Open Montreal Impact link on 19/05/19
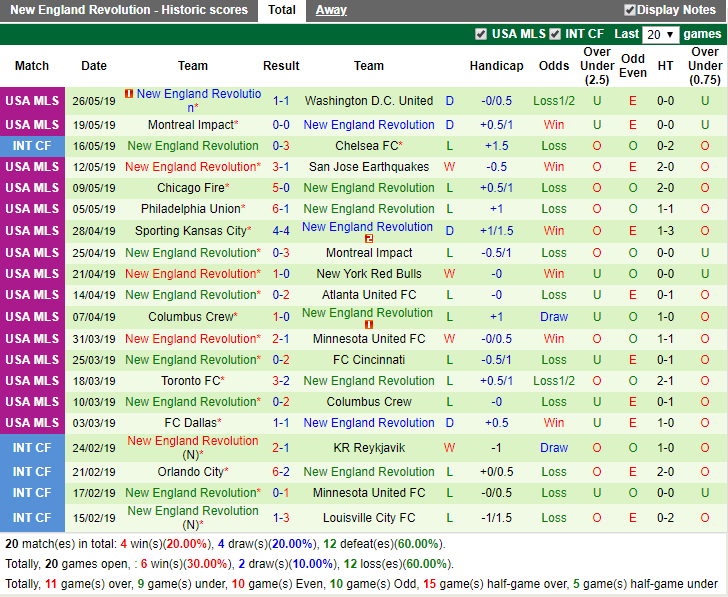Viewport: 728px width, 597px height. pos(190,125)
